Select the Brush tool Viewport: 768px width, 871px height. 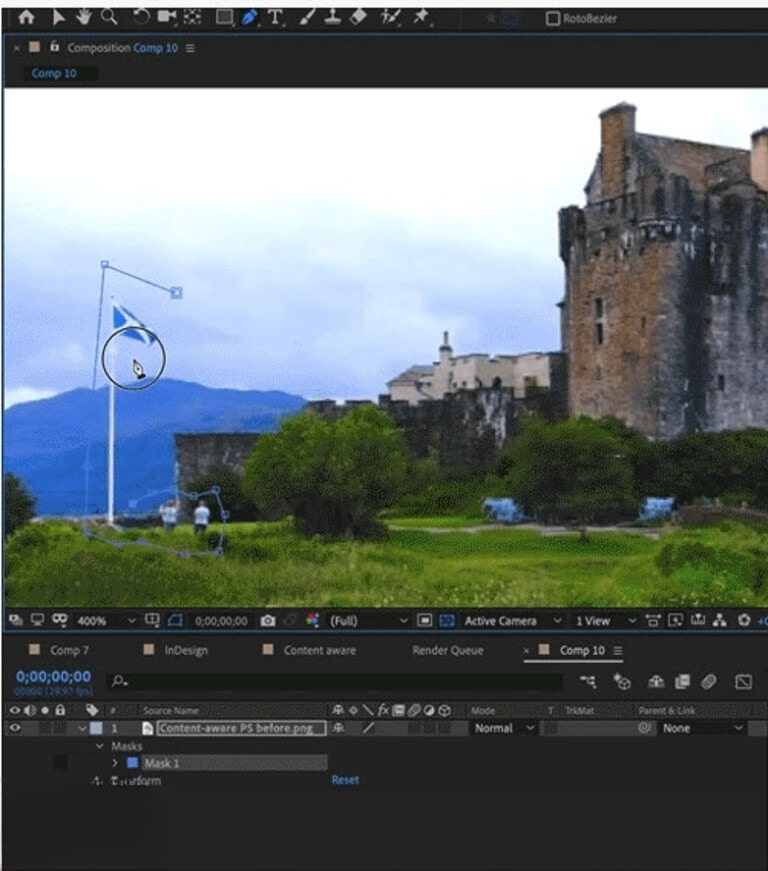click(x=307, y=17)
